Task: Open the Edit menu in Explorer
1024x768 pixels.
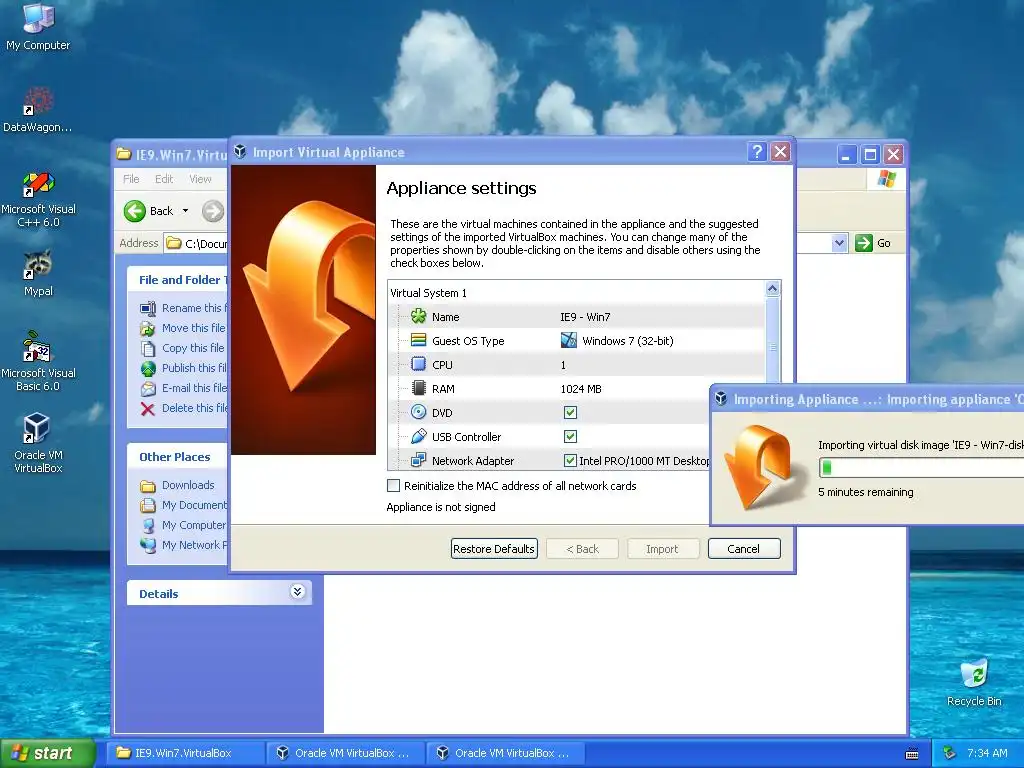Action: click(164, 179)
